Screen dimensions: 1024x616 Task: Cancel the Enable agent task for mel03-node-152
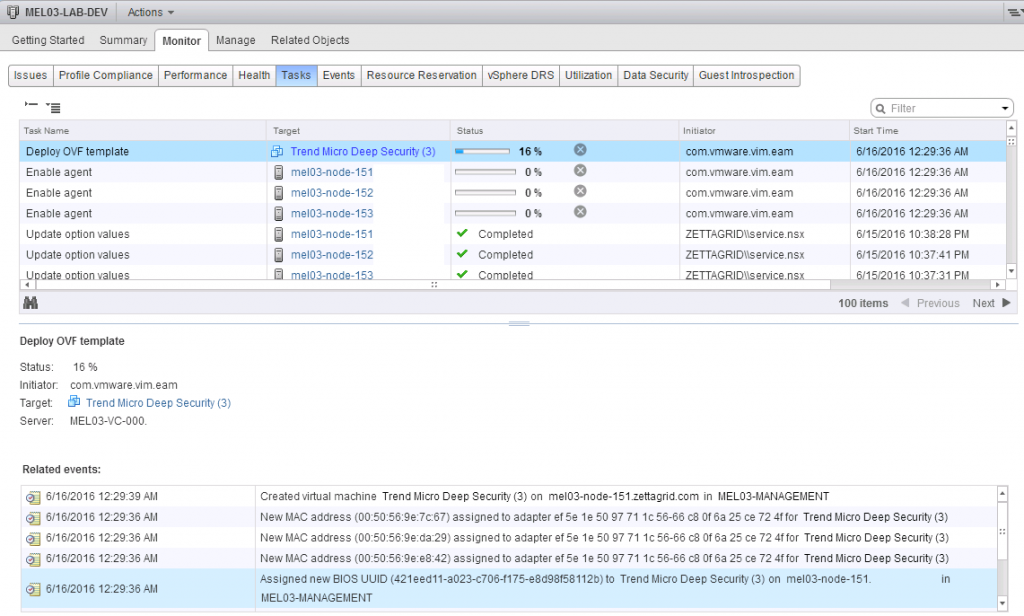580,191
